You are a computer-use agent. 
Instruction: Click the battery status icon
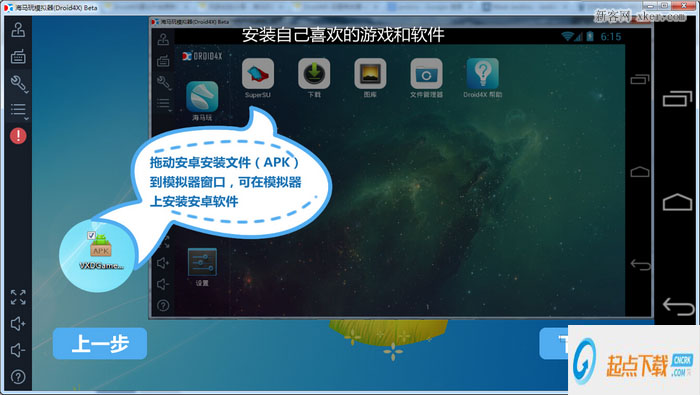[590, 36]
